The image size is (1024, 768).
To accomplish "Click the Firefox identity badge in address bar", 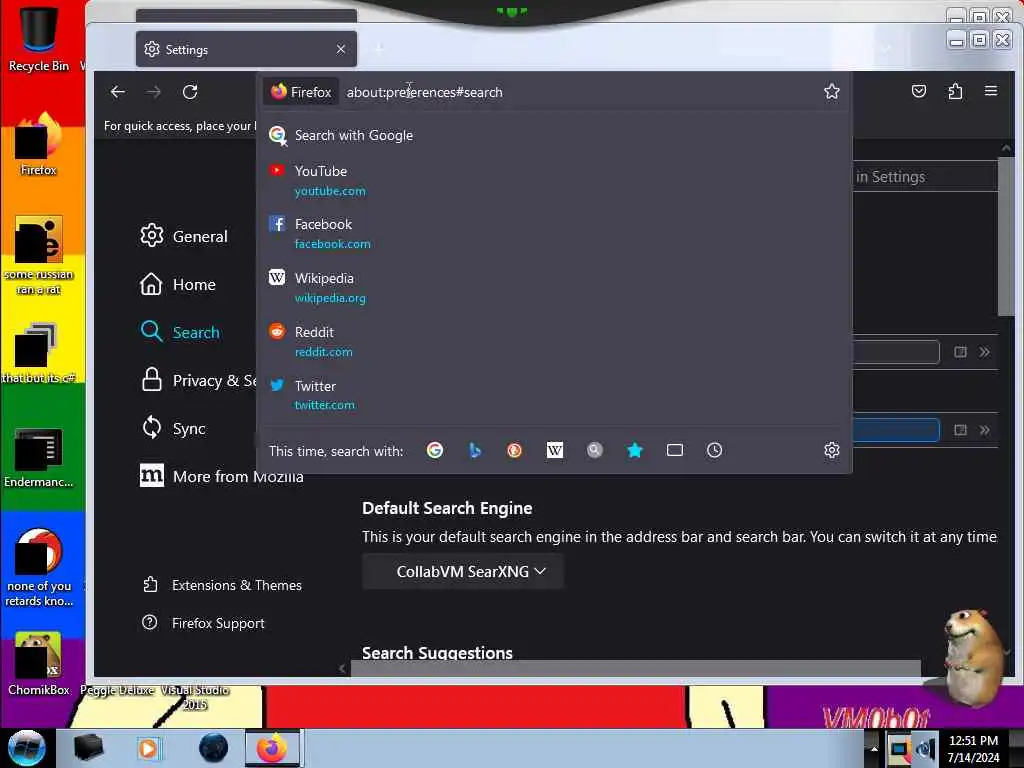I will click(302, 92).
